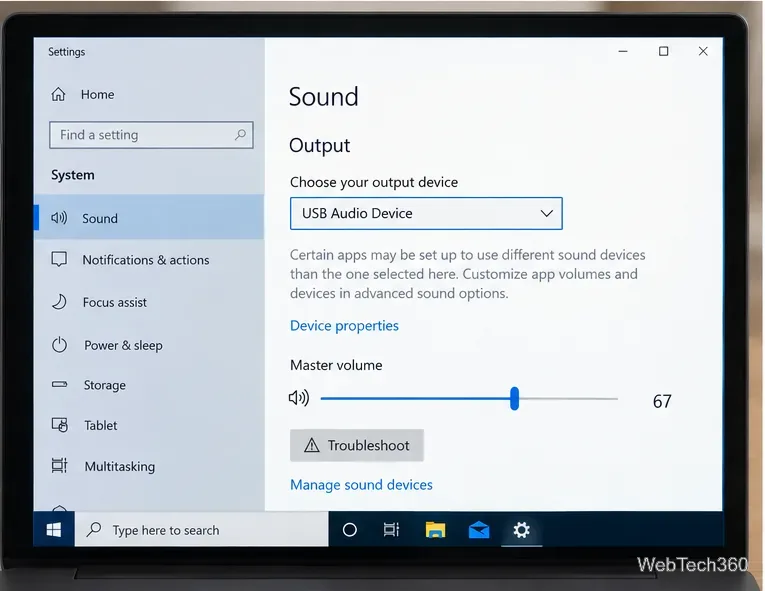Image resolution: width=765 pixels, height=591 pixels.
Task: Click the Multitasking icon in sidebar
Action: (60, 466)
